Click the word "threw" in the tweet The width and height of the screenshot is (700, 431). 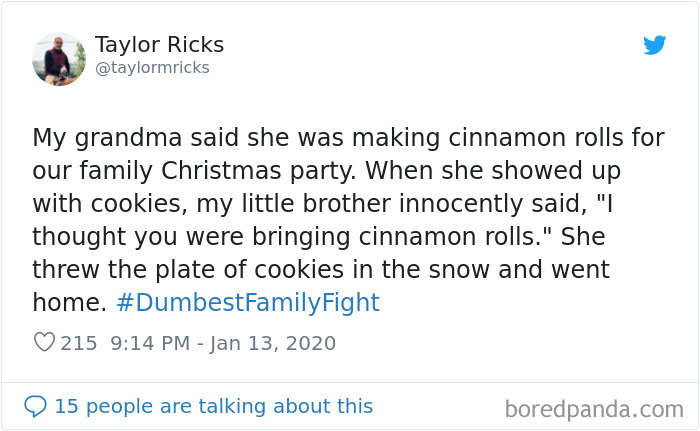pyautogui.click(x=65, y=270)
